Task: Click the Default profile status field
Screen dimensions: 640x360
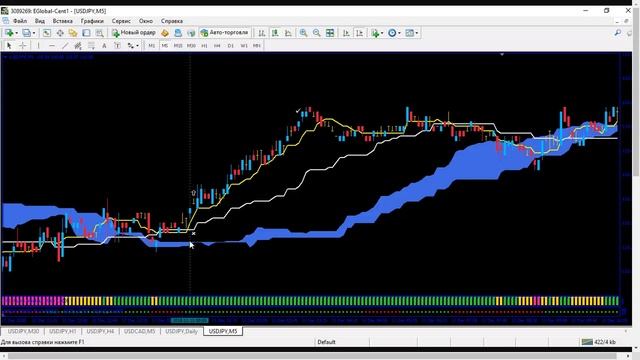Action: [x=327, y=342]
